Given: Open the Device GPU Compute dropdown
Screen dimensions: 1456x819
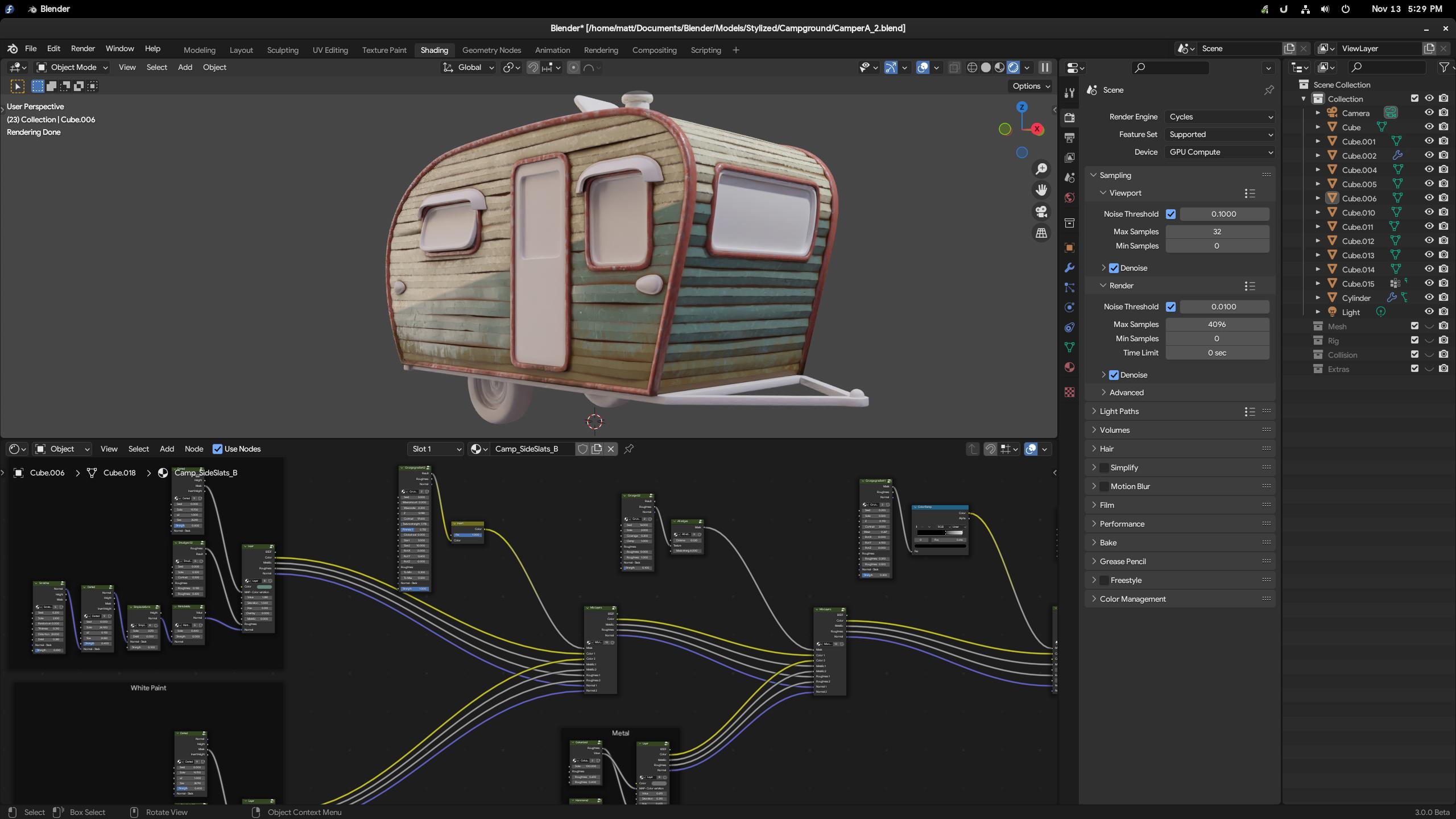Looking at the screenshot, I should 1219,152.
